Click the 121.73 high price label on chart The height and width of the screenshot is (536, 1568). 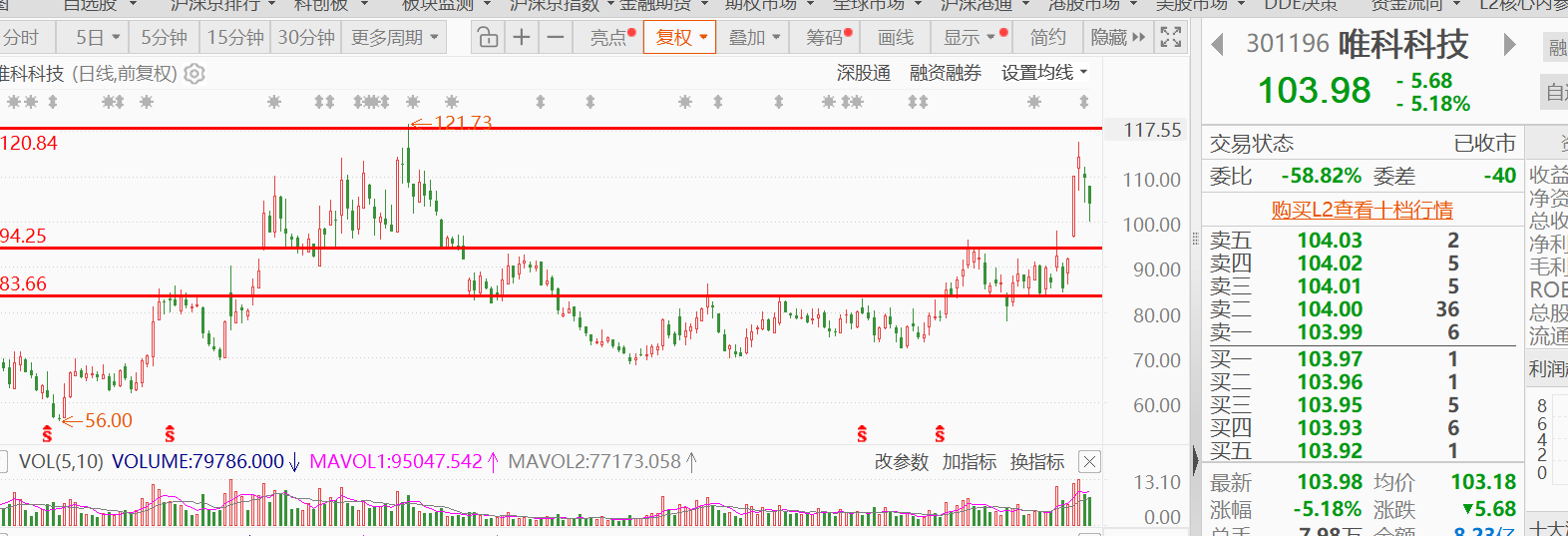click(463, 122)
